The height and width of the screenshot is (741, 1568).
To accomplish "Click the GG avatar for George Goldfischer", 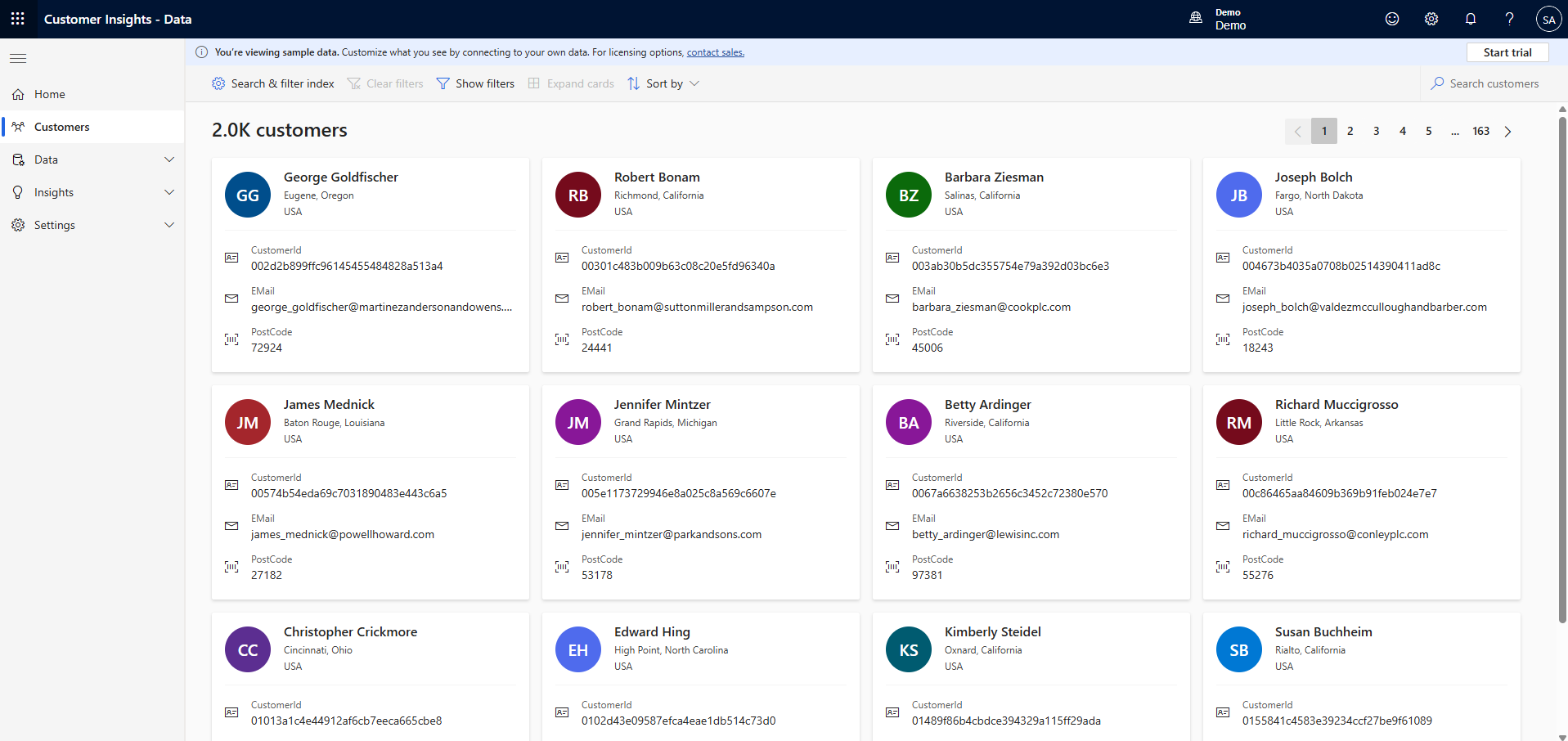I will point(248,195).
